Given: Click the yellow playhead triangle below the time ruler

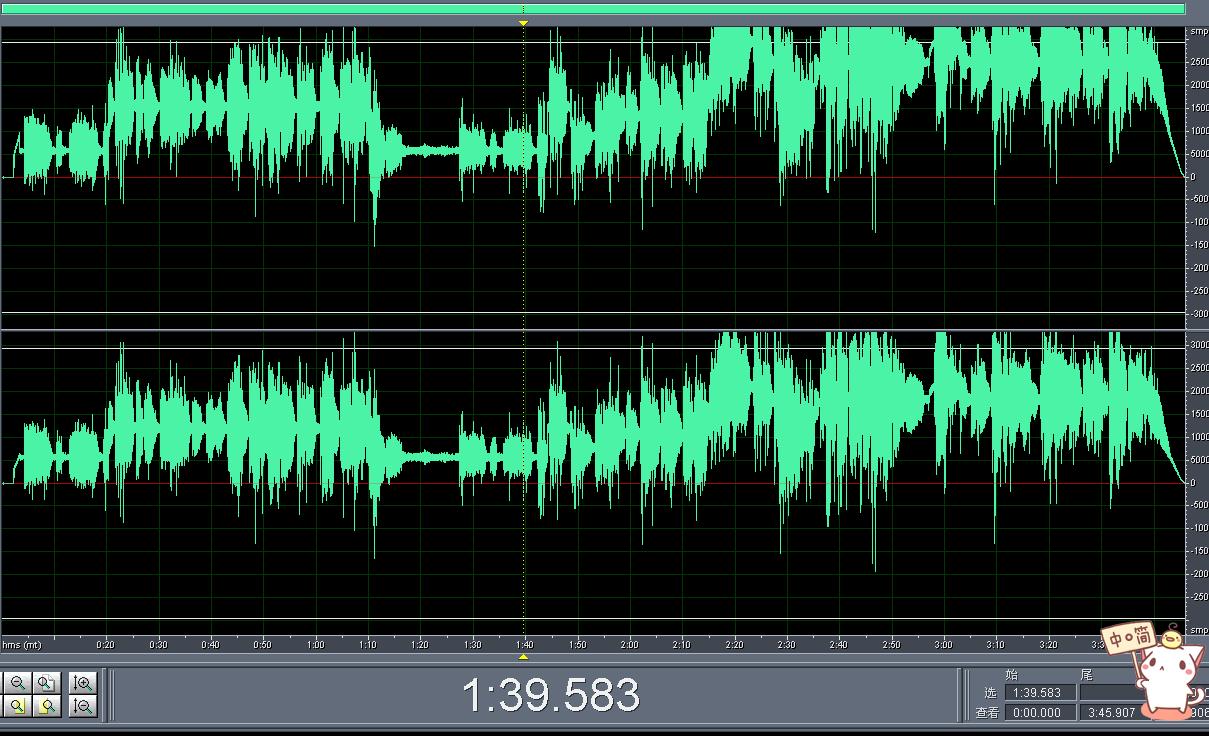Looking at the screenshot, I should [x=523, y=657].
